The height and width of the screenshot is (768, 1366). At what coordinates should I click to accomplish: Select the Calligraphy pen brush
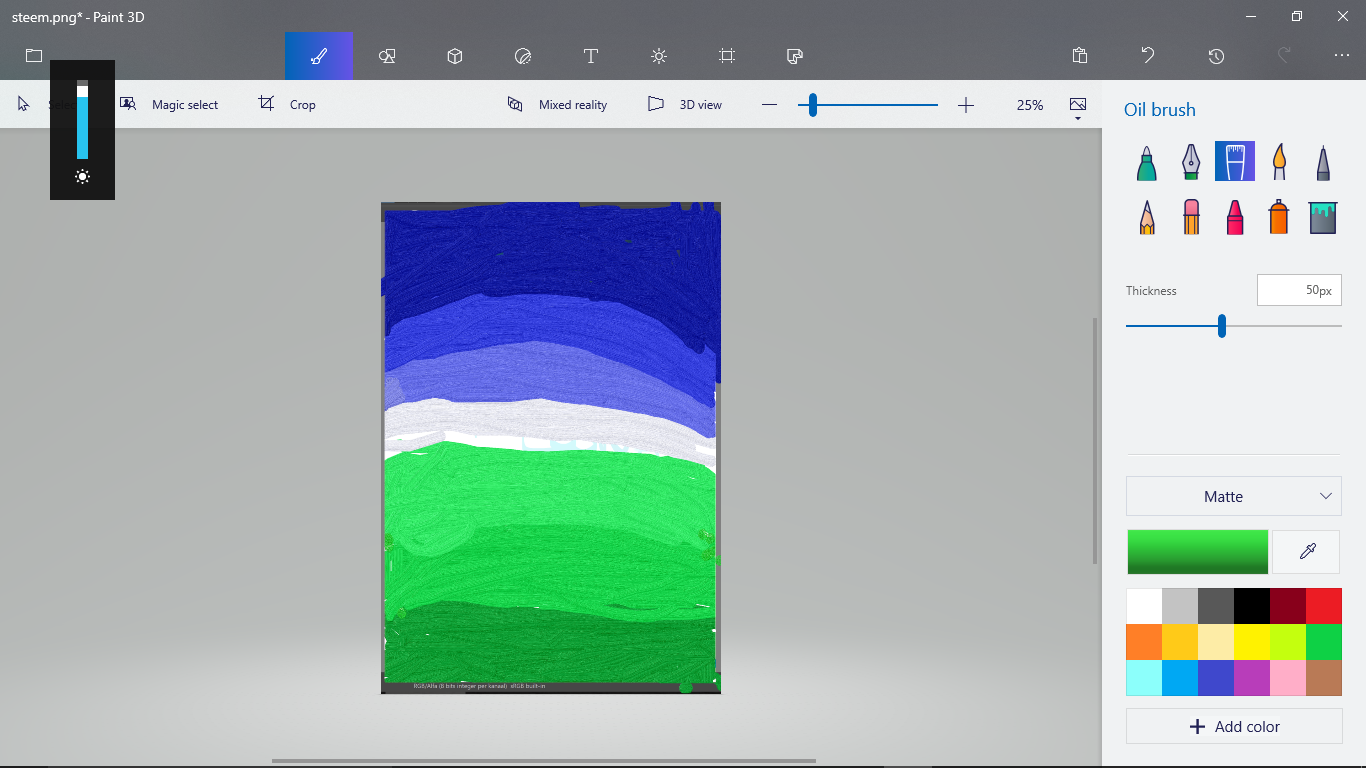[x=1191, y=161]
